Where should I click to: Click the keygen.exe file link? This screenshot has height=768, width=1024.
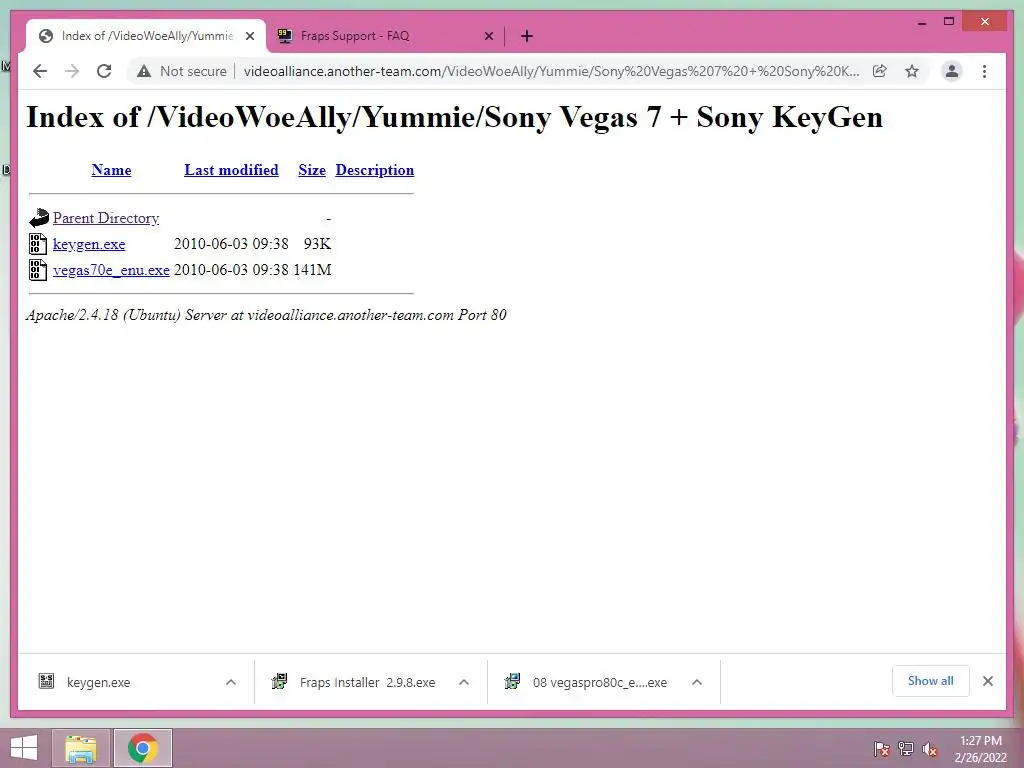(x=89, y=244)
